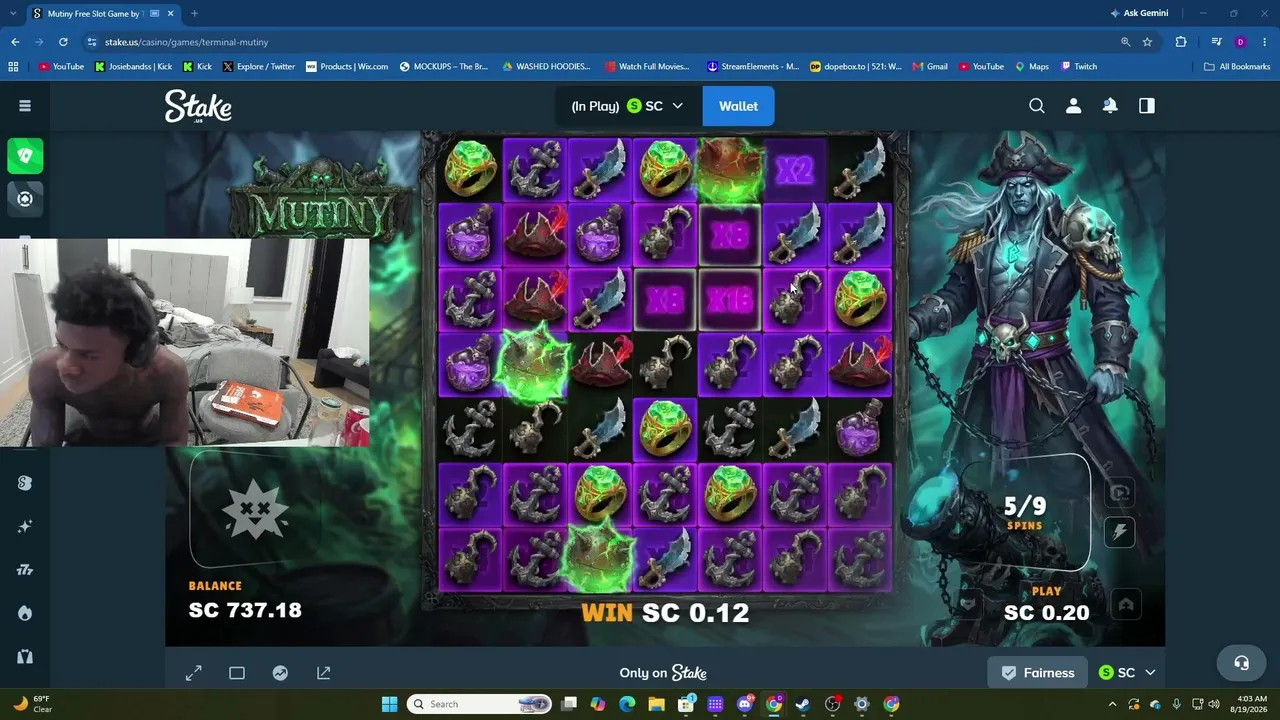Toggle turbo lightning bolt button
This screenshot has width=1280, height=720.
click(1120, 532)
